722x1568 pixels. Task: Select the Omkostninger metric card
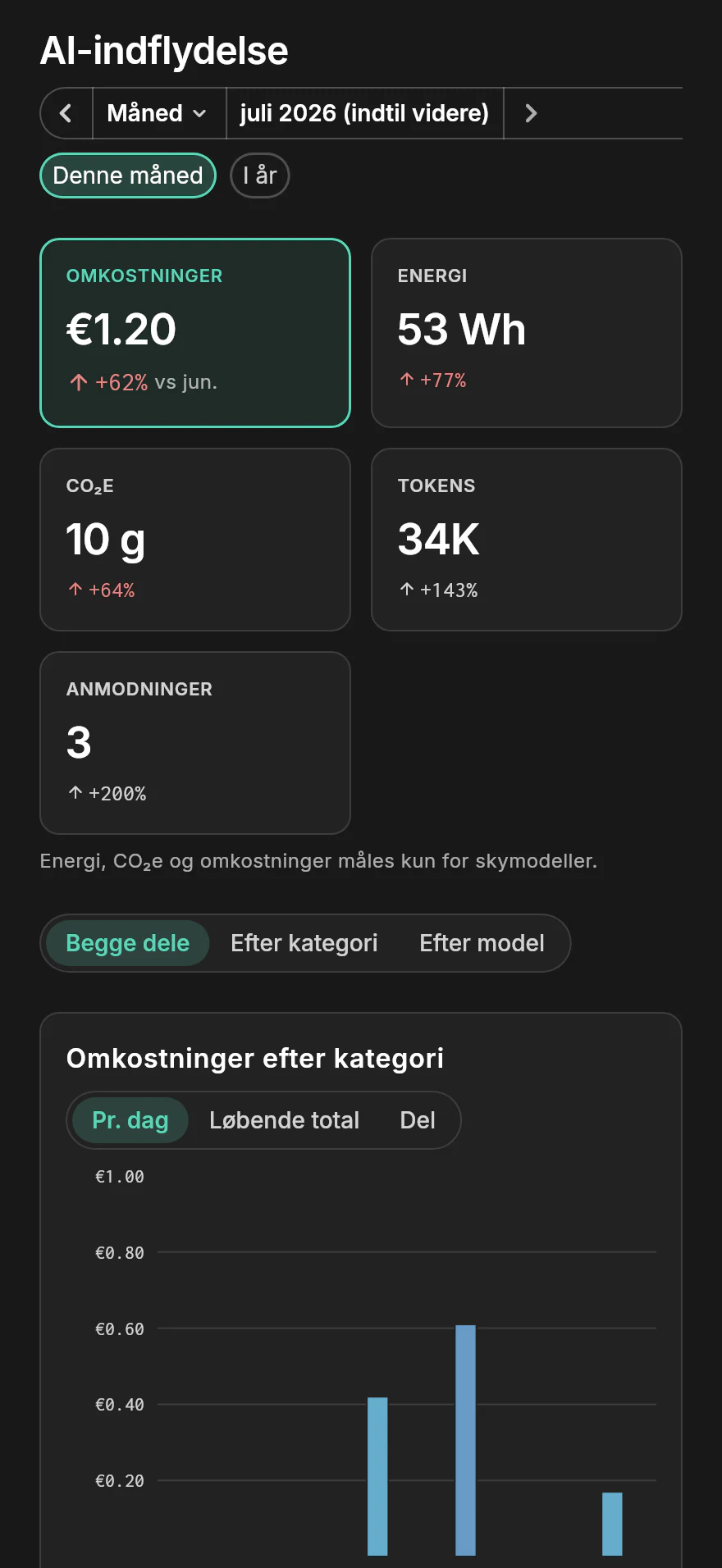click(x=195, y=333)
